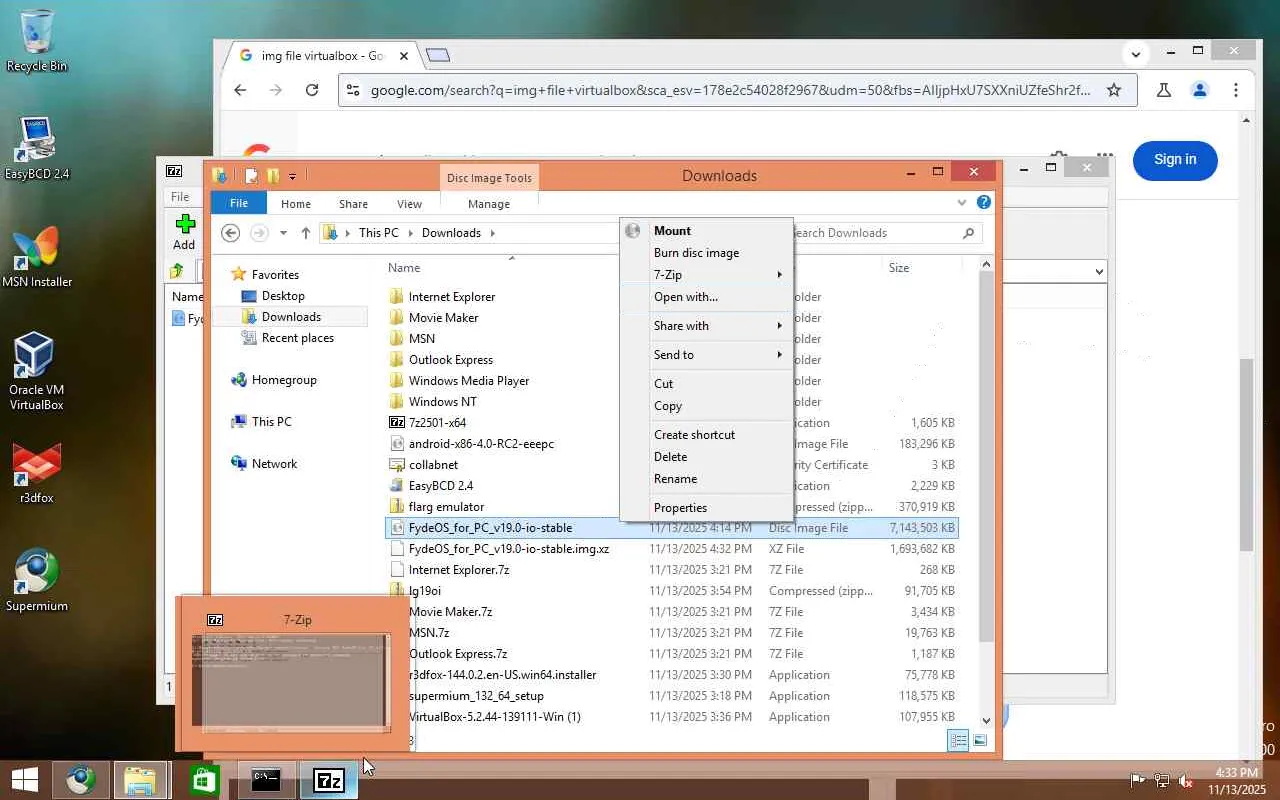1280x800 pixels.
Task: Open a new Chrome tab
Action: (x=438, y=56)
